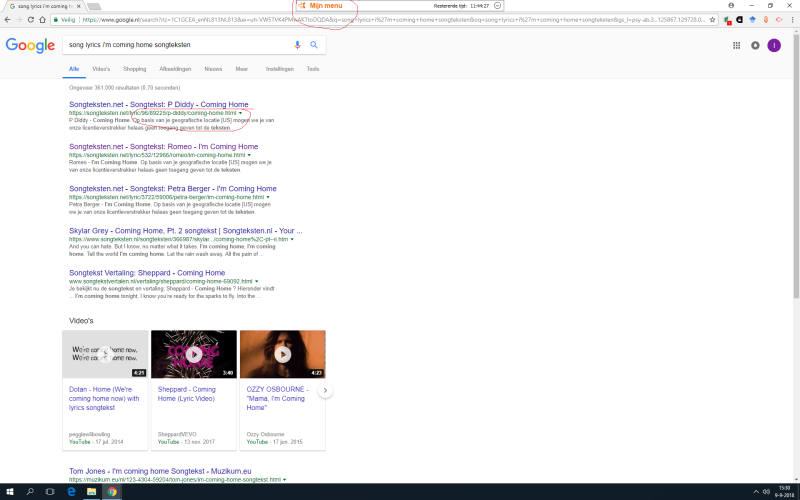Expand dropdown arrow next to Sheppard vertaling URL
The image size is (800, 500).
tap(257, 281)
